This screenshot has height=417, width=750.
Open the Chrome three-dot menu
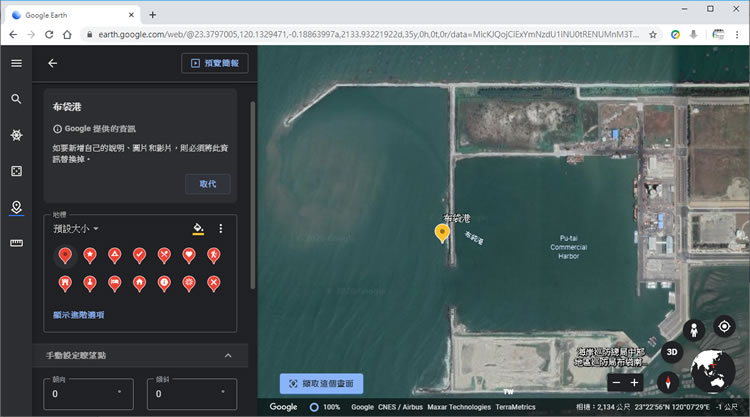(x=737, y=34)
